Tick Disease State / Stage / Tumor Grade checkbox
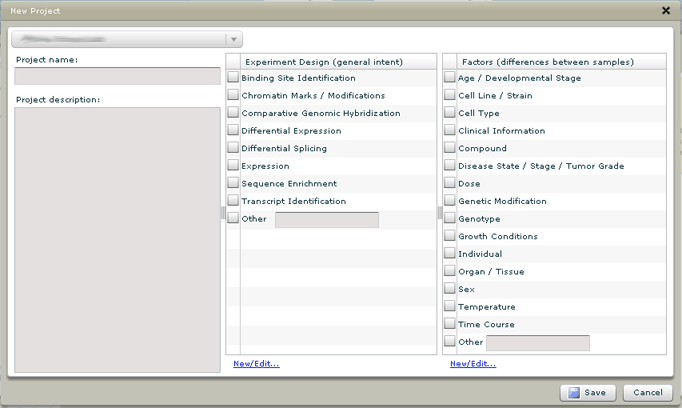 tap(450, 165)
